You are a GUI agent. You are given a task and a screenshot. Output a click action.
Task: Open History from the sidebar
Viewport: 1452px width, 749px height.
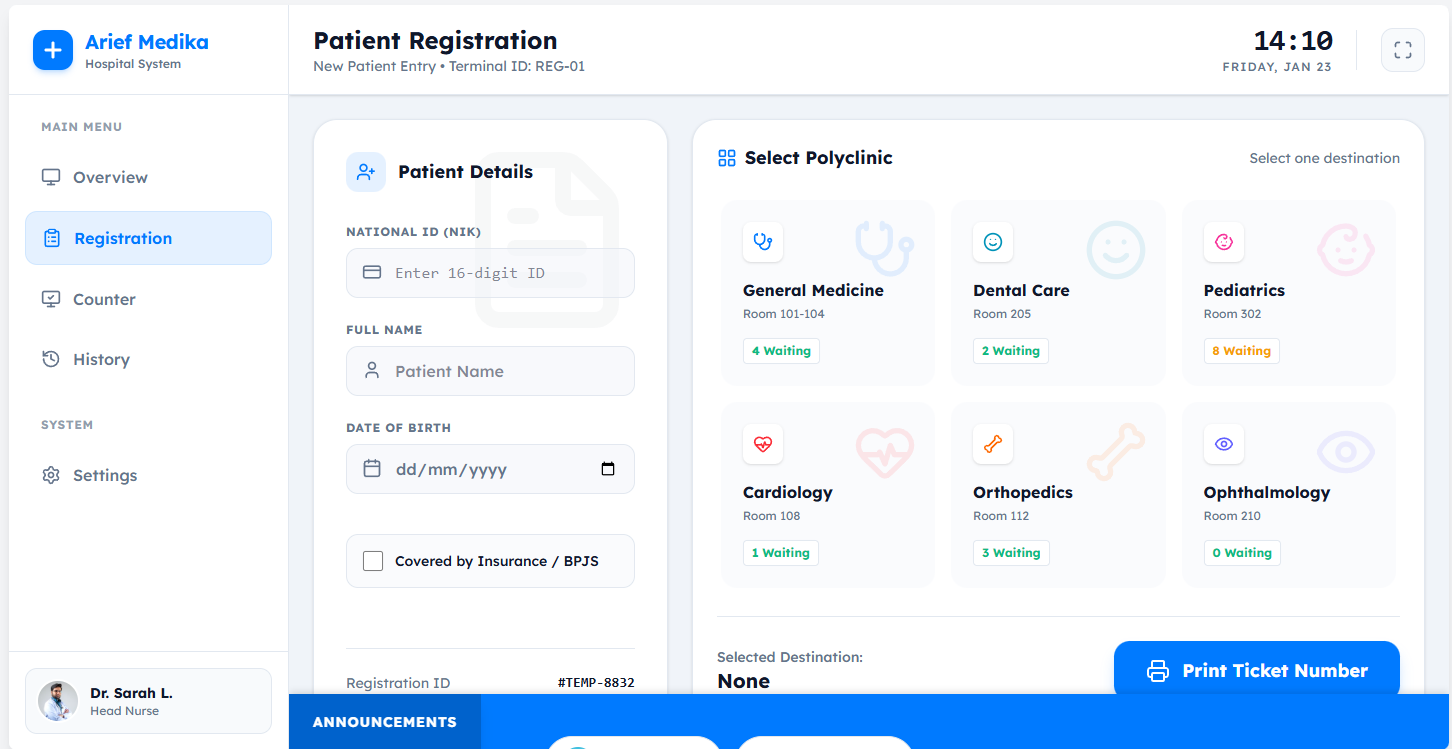click(101, 359)
